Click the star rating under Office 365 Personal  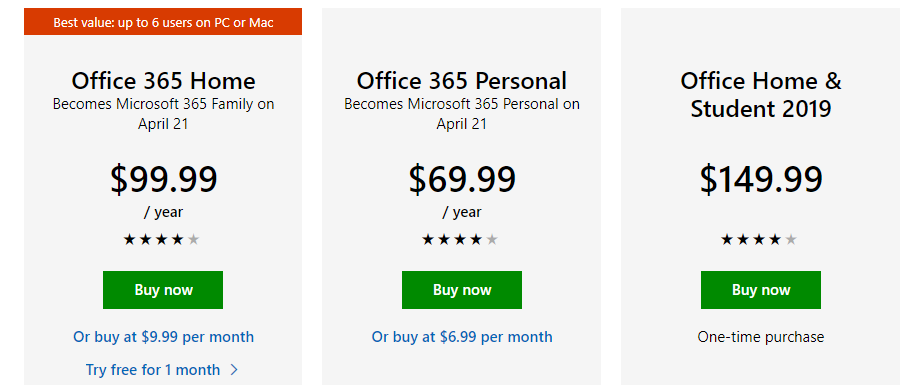(460, 239)
